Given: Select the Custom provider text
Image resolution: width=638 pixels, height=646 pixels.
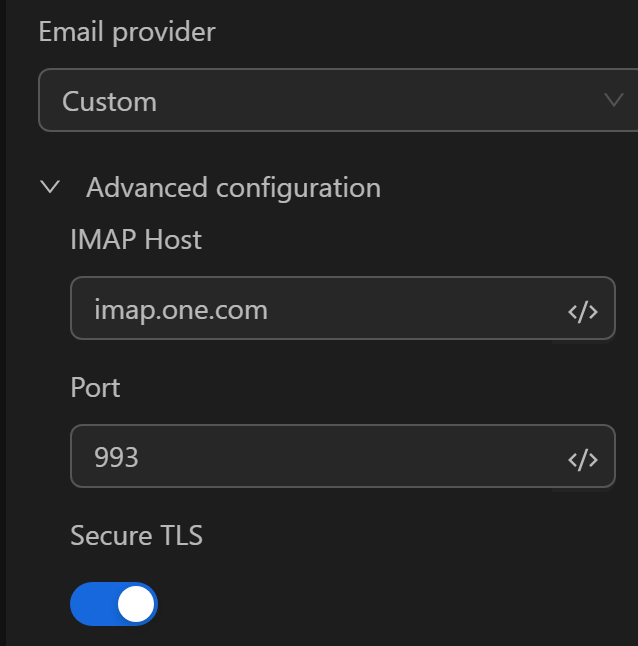Looking at the screenshot, I should (x=109, y=102).
